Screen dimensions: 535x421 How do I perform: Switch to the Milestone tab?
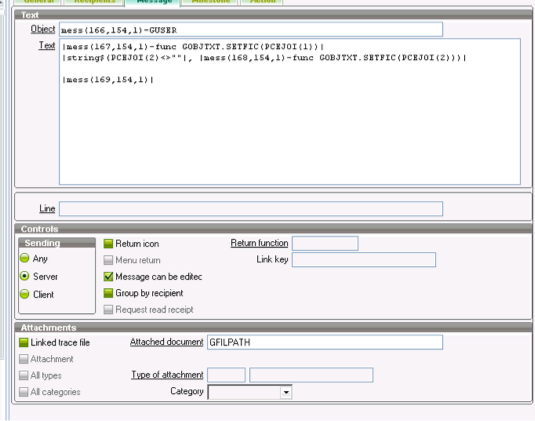click(x=211, y=2)
